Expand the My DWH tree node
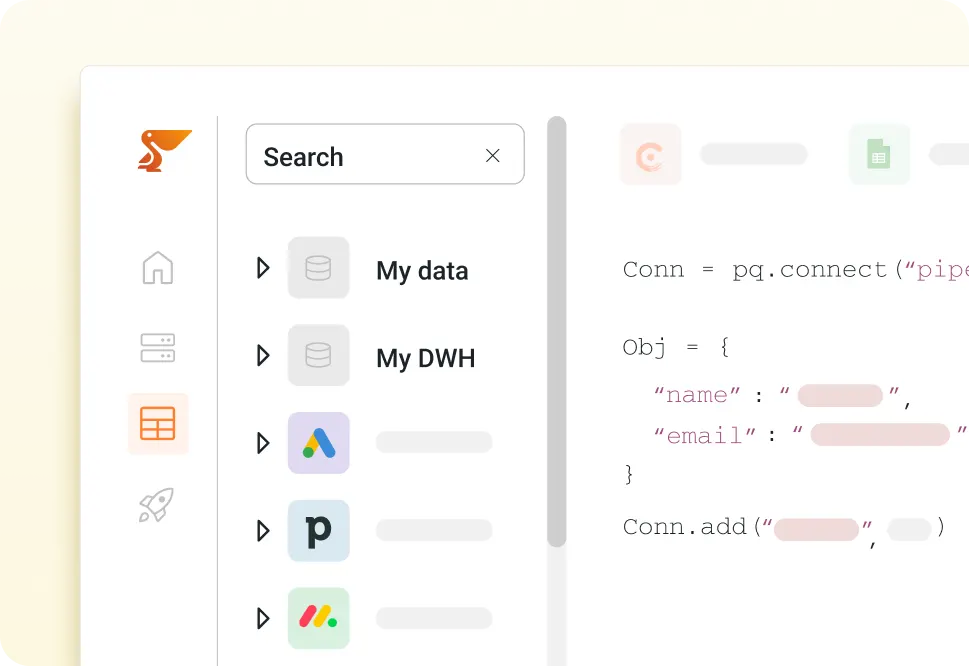Image resolution: width=969 pixels, height=666 pixels. pos(262,355)
